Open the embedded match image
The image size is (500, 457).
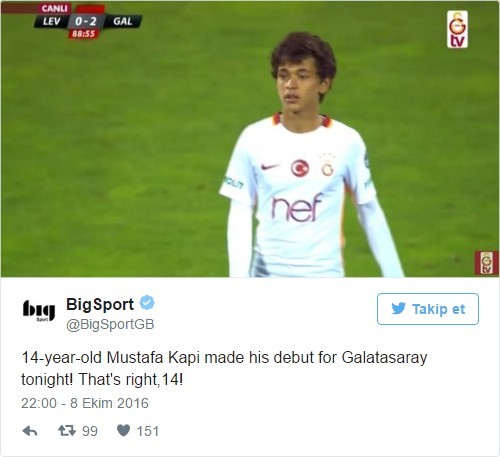point(250,139)
